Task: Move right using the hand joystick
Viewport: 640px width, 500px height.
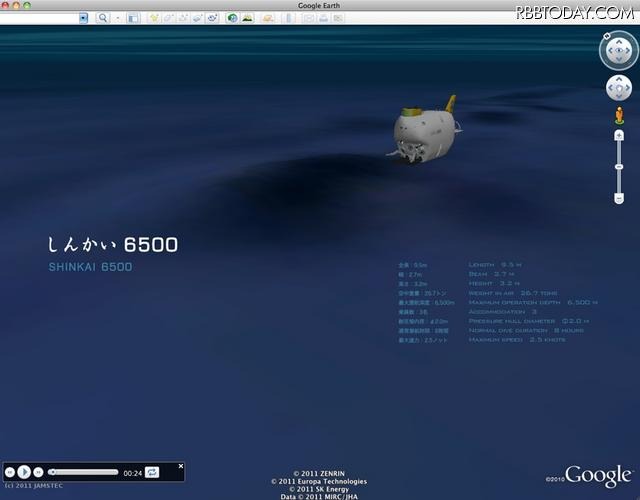Action: 628,88
